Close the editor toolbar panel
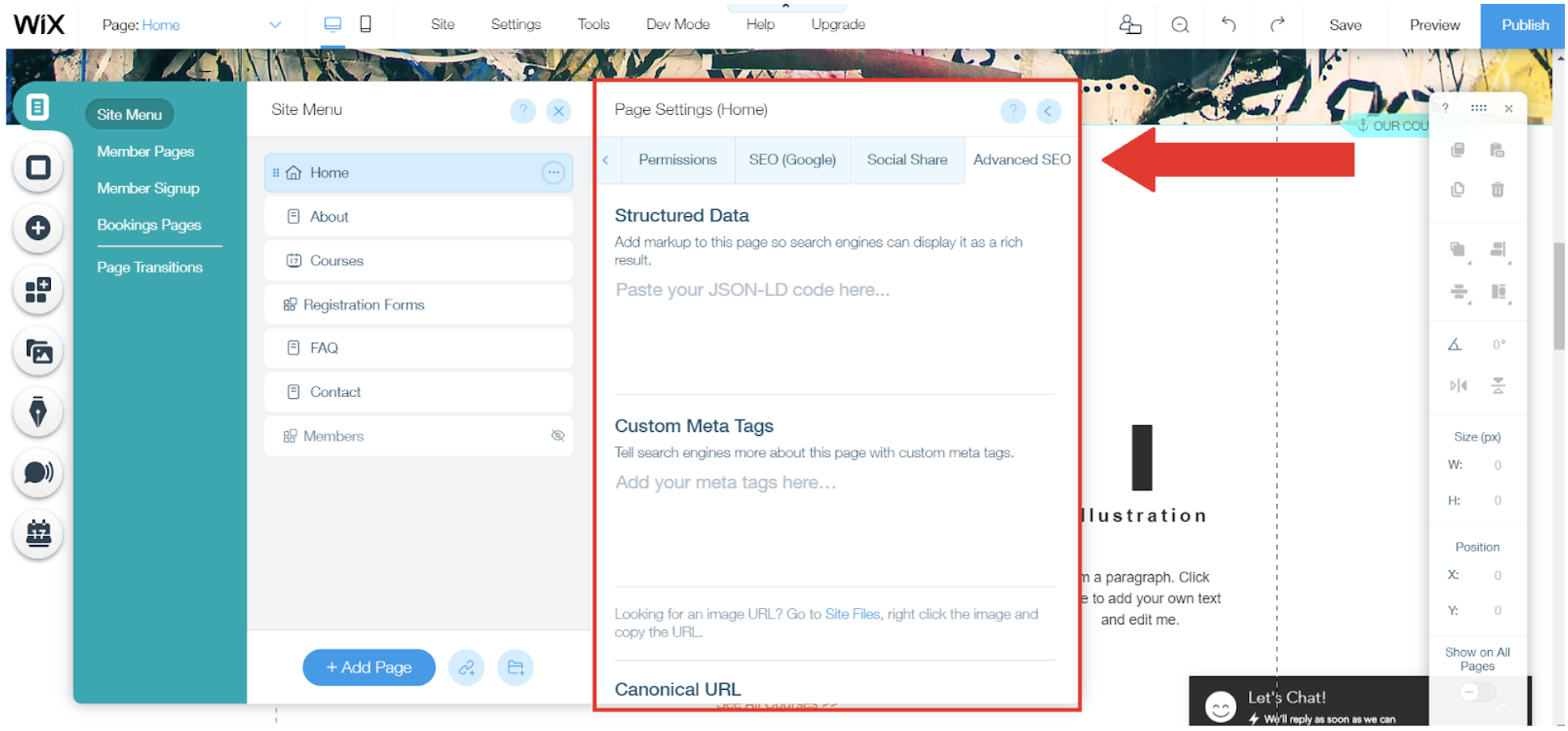 point(1509,108)
